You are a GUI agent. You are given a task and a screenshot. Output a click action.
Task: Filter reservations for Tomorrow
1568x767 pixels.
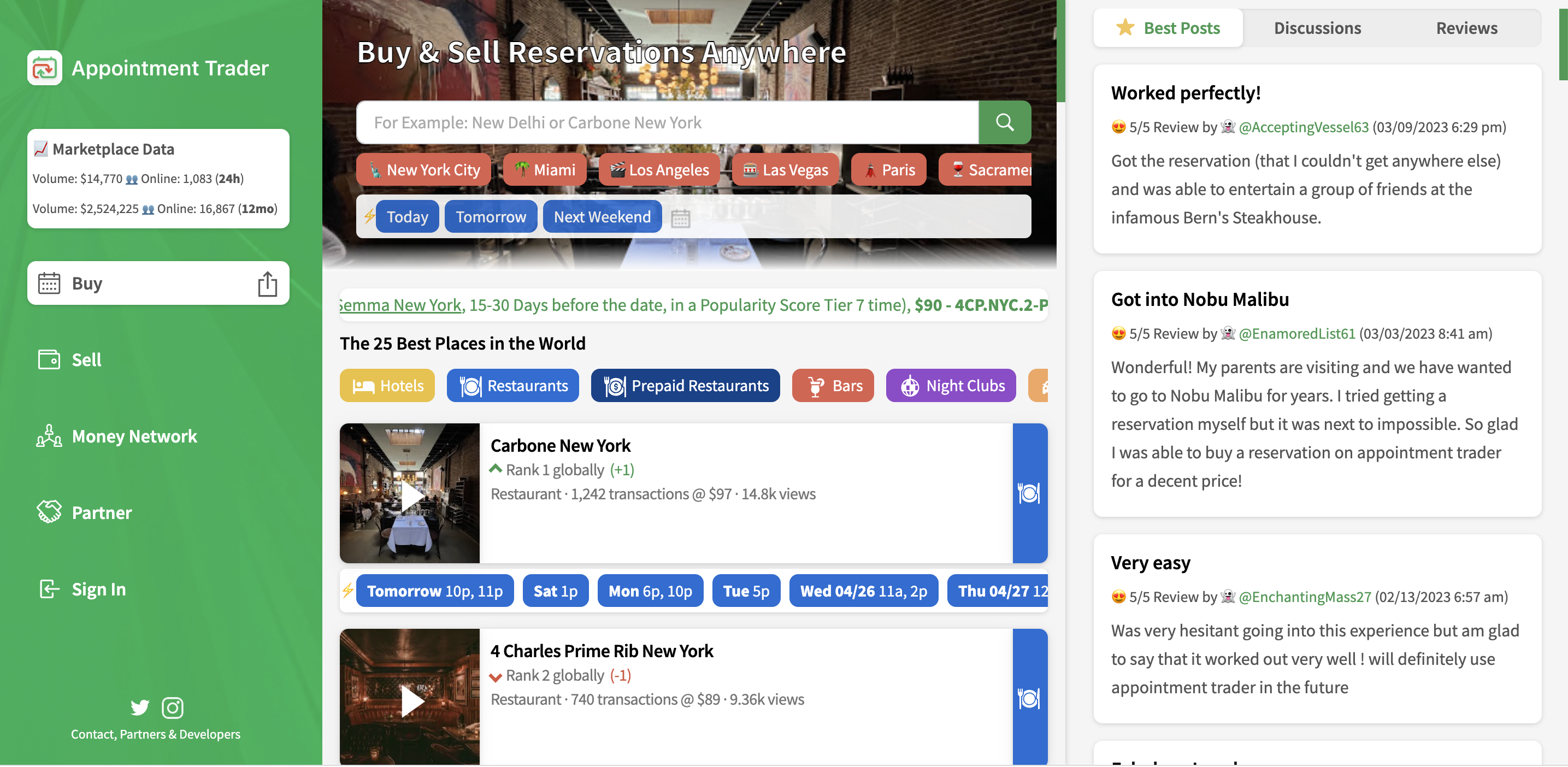point(491,217)
